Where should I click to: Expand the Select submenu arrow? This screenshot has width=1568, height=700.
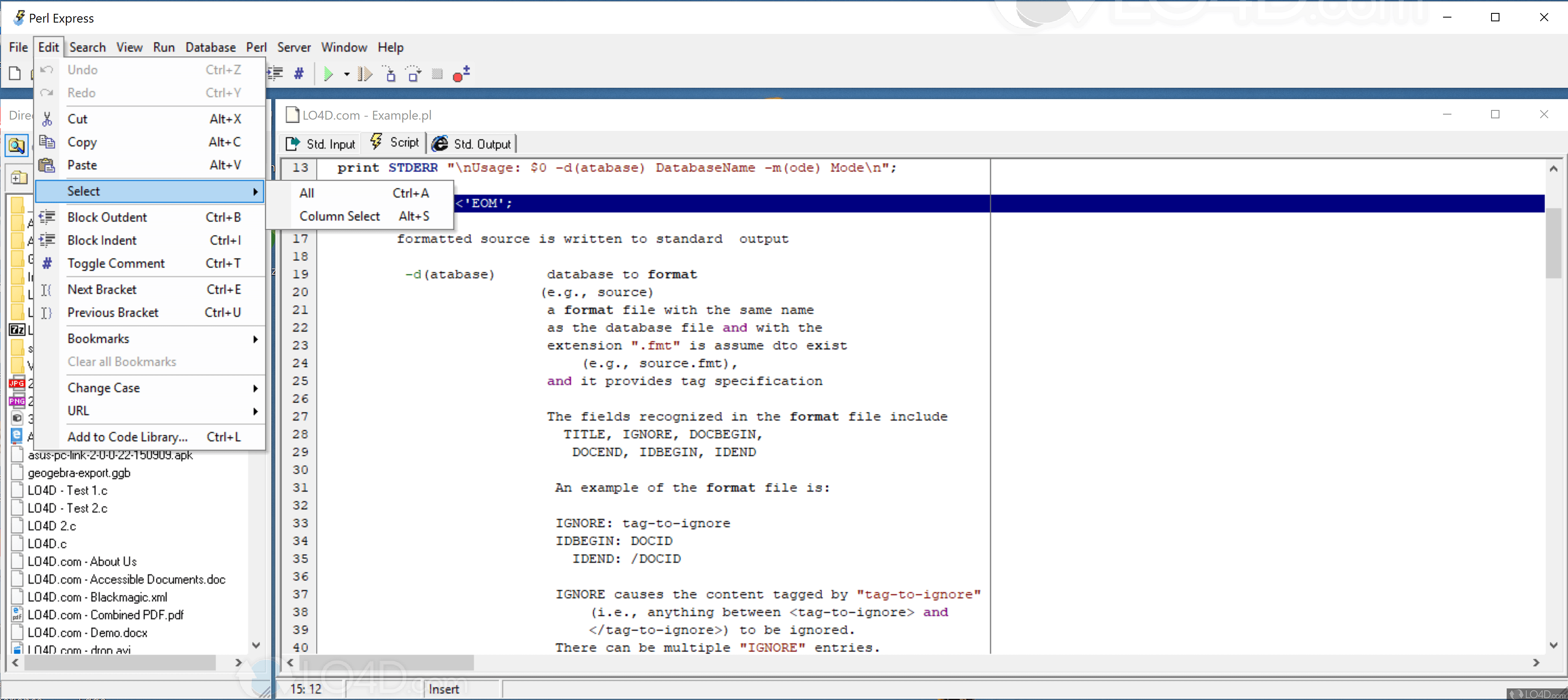(x=256, y=191)
